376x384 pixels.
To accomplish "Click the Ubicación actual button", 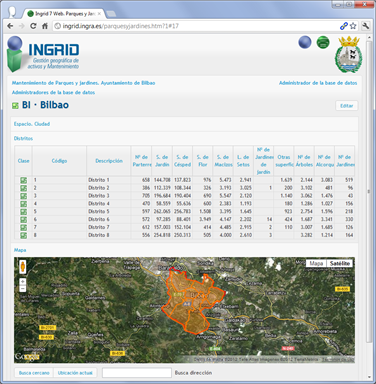I will pos(75,373).
